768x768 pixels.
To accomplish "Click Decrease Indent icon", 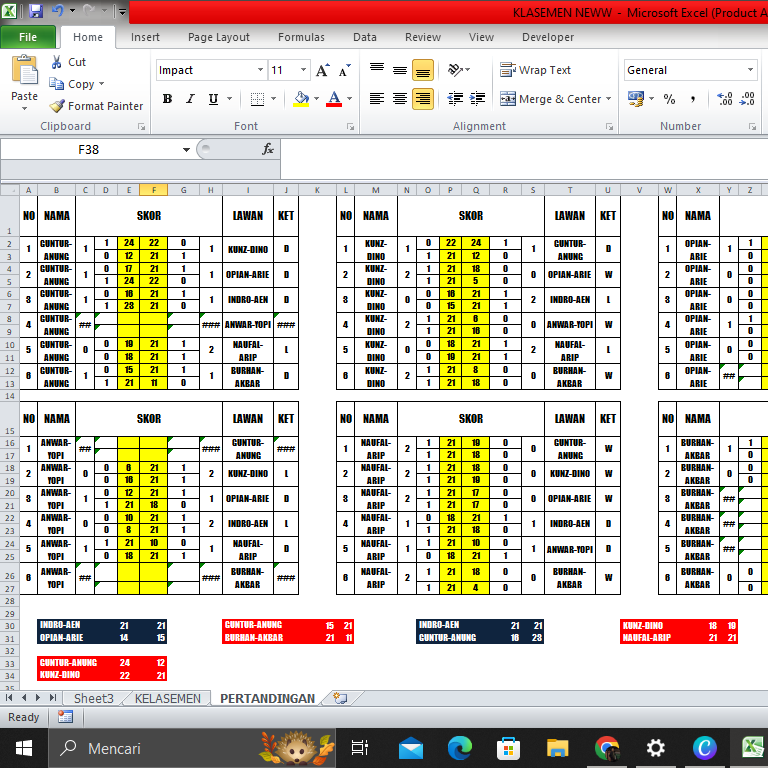I will [x=455, y=99].
